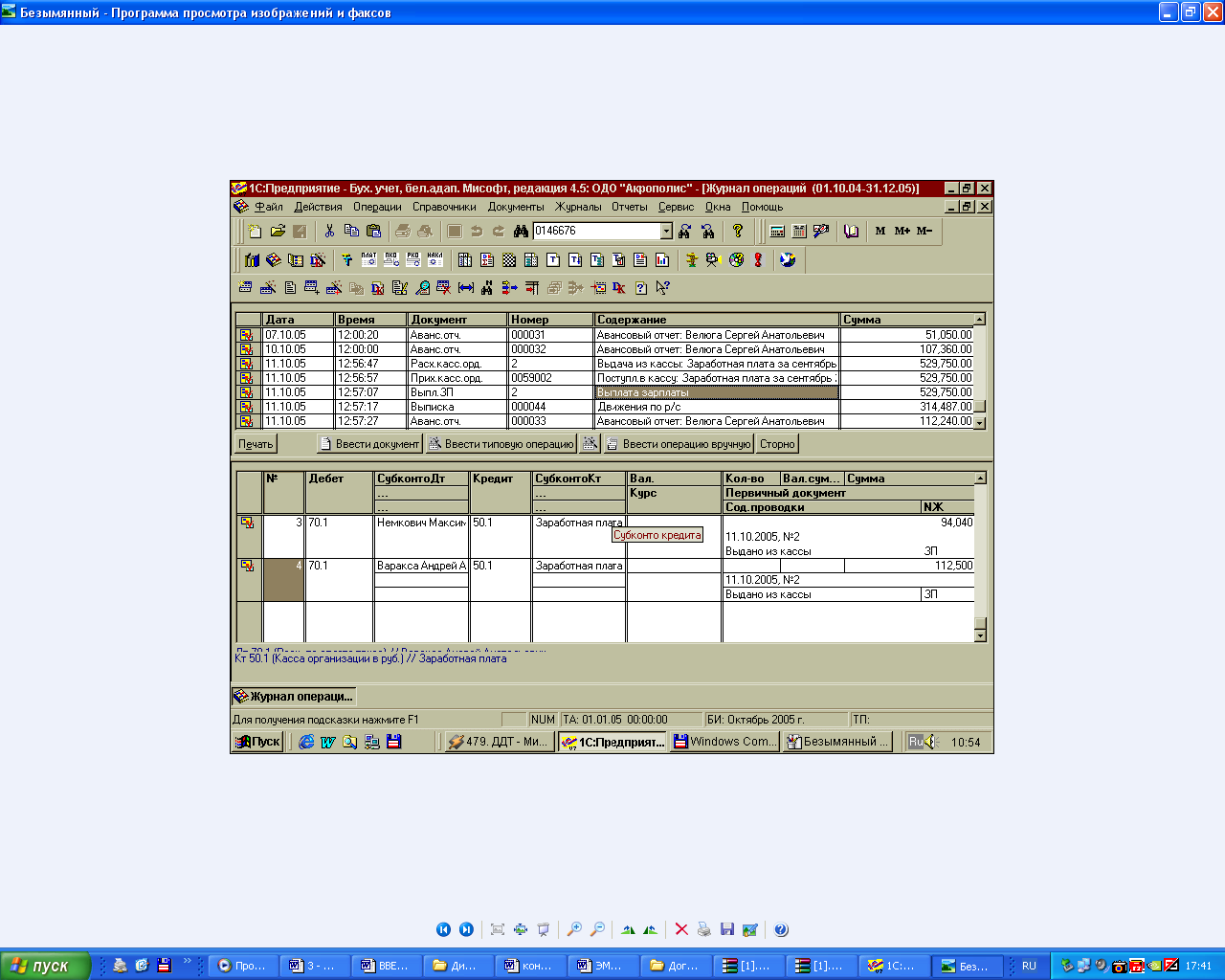Click M- memory button in 1C toolbar

(x=924, y=231)
